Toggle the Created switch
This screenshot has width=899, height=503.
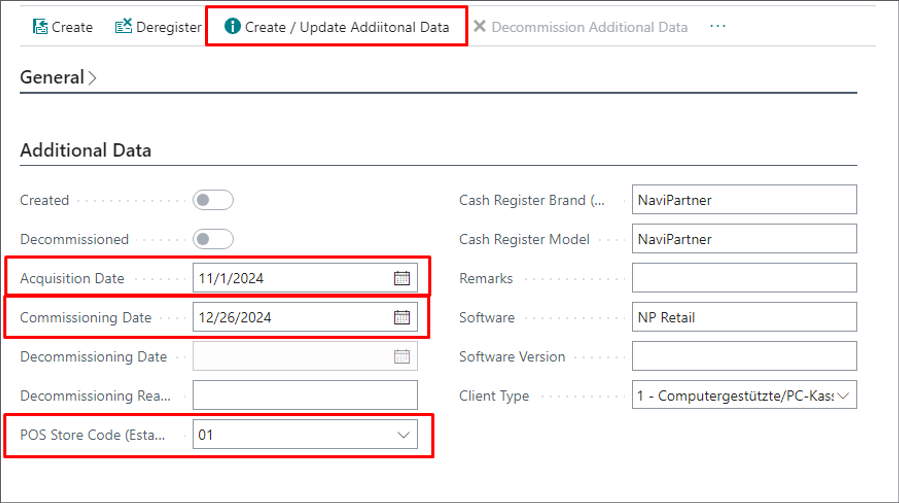[x=213, y=200]
